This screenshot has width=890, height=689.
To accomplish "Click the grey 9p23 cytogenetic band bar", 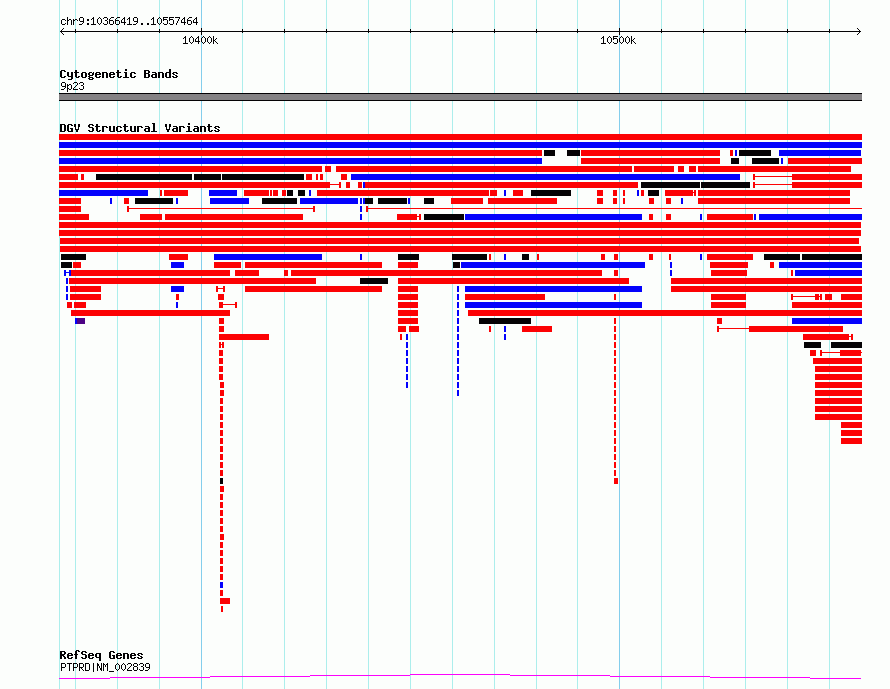I will tap(460, 97).
